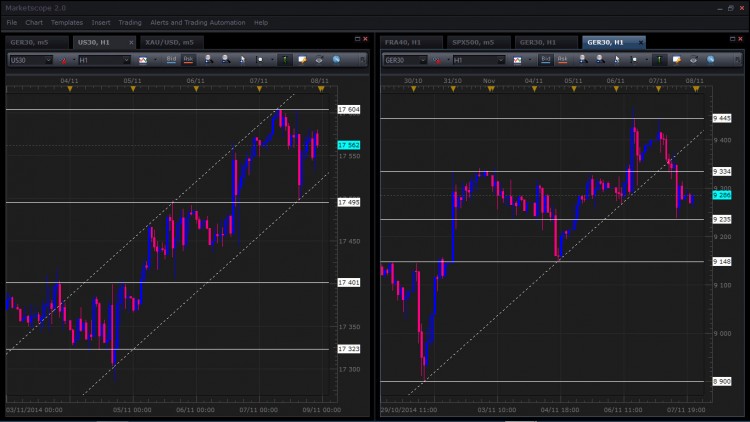Click zoom in magnifier on US30 toolbar
750x422 pixels.
[209, 59]
